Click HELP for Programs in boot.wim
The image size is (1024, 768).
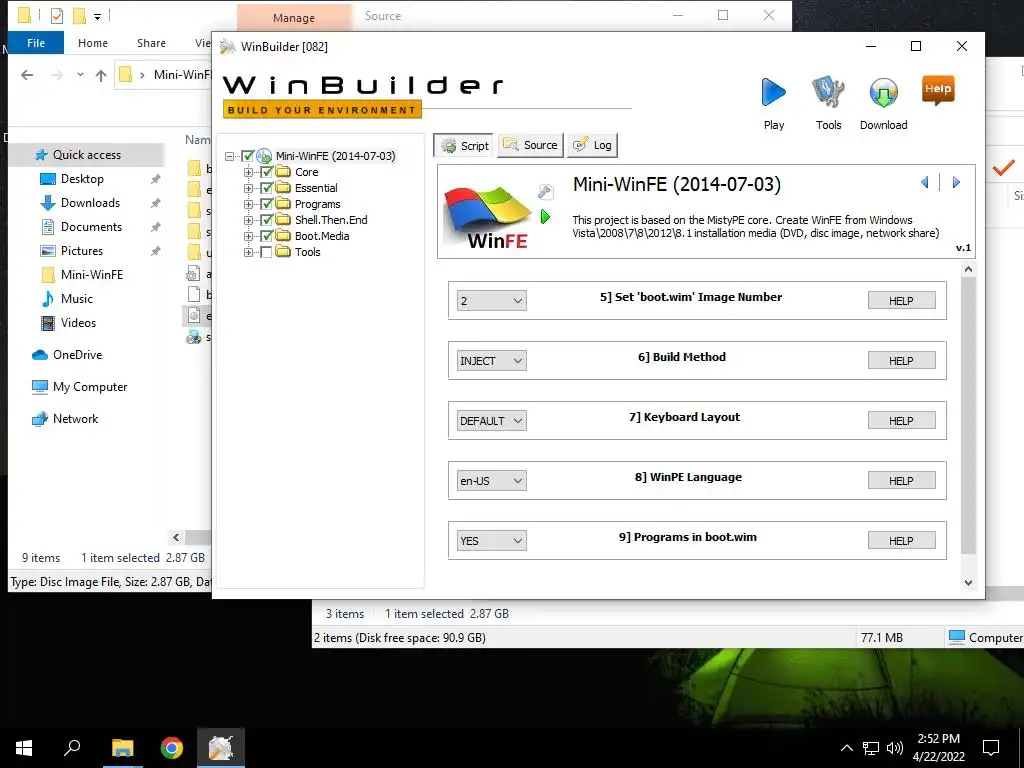click(901, 541)
